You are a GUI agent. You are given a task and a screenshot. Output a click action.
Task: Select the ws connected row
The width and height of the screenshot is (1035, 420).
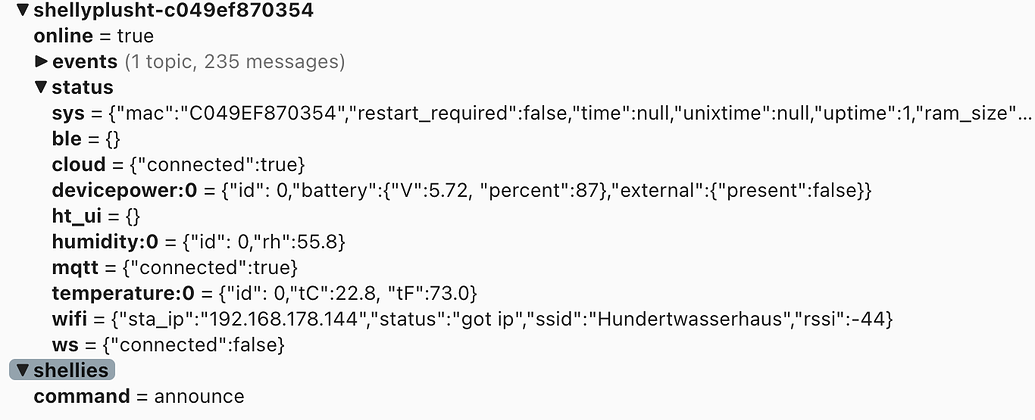168,345
